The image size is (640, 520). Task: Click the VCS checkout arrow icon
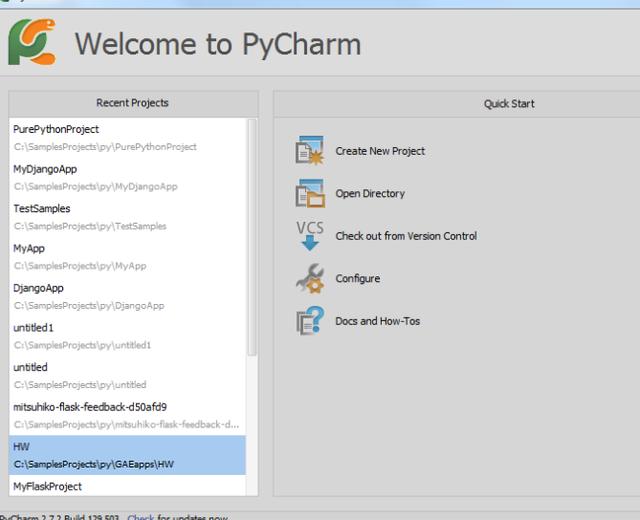coord(310,236)
